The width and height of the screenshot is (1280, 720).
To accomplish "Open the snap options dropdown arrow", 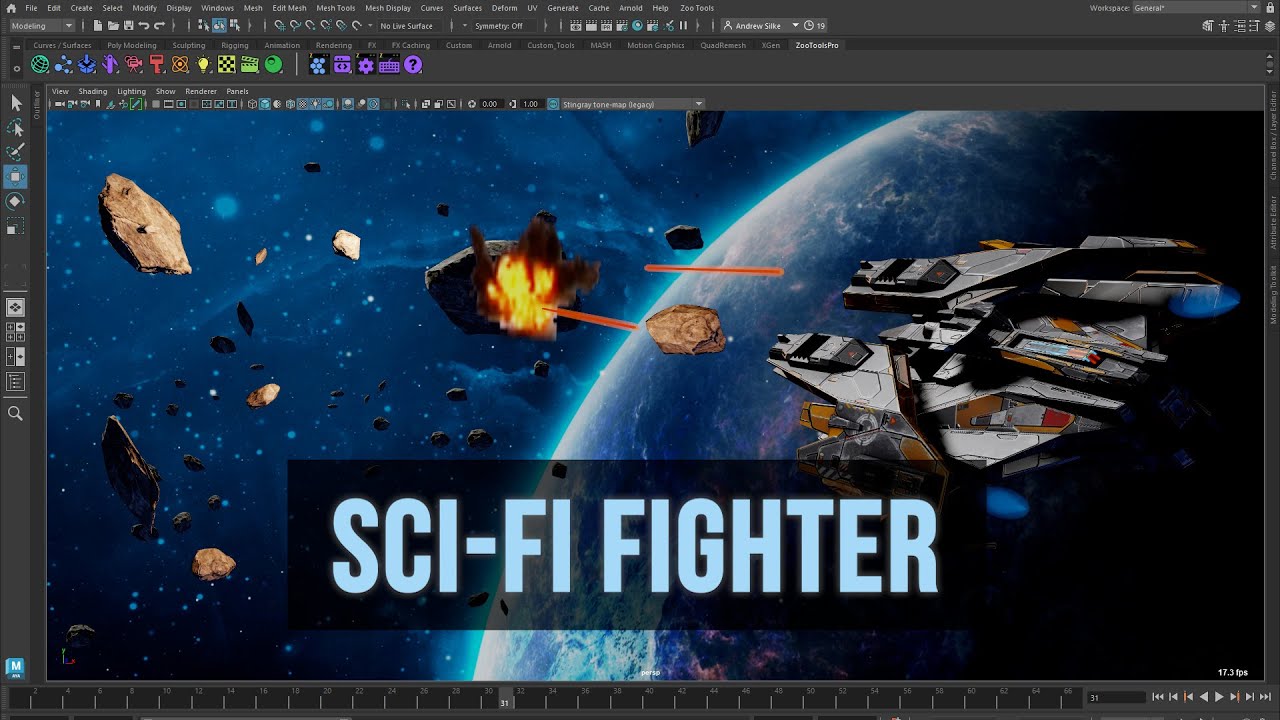I will point(370,25).
